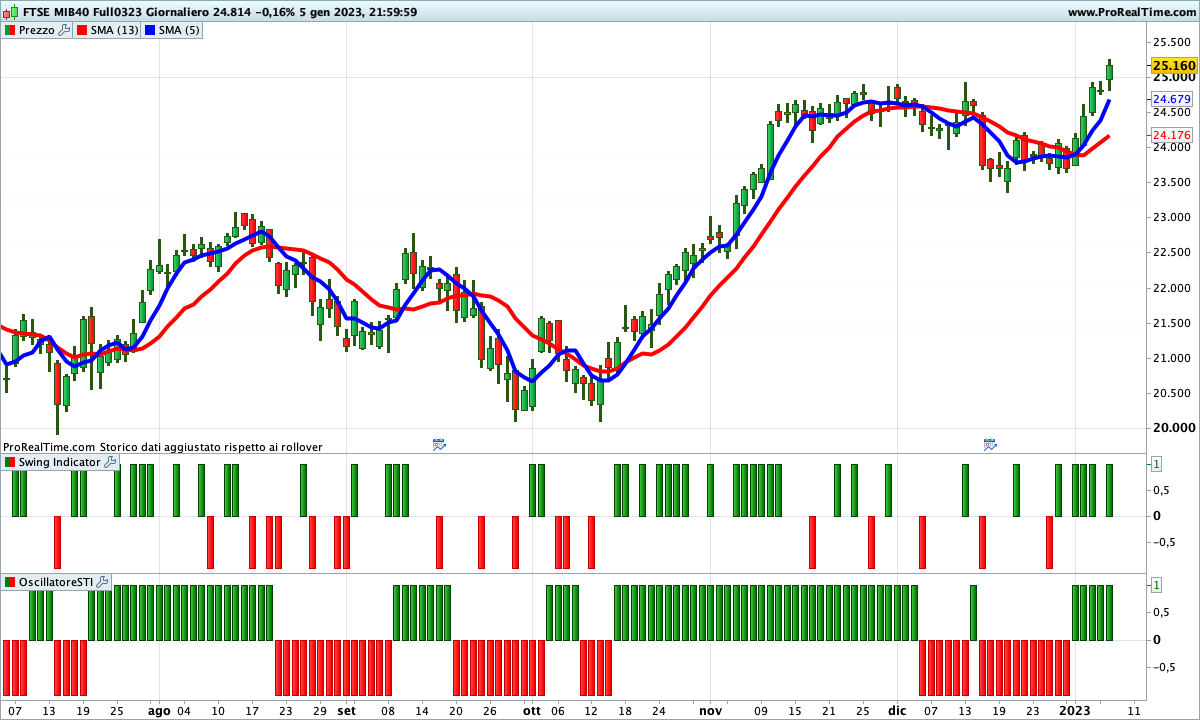The height and width of the screenshot is (720, 1200).
Task: Click the blue 24.679 SMA value tag
Action: 1171,99
